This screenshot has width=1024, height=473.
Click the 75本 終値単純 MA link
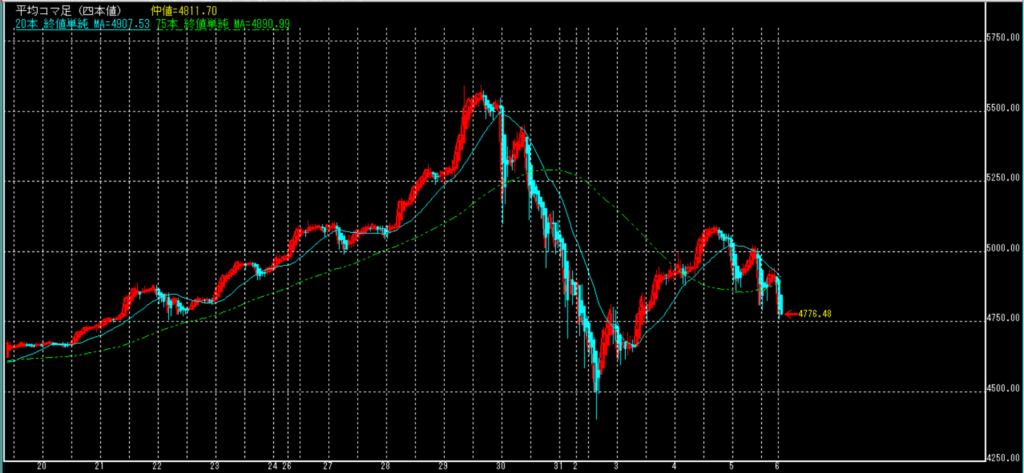[222, 22]
